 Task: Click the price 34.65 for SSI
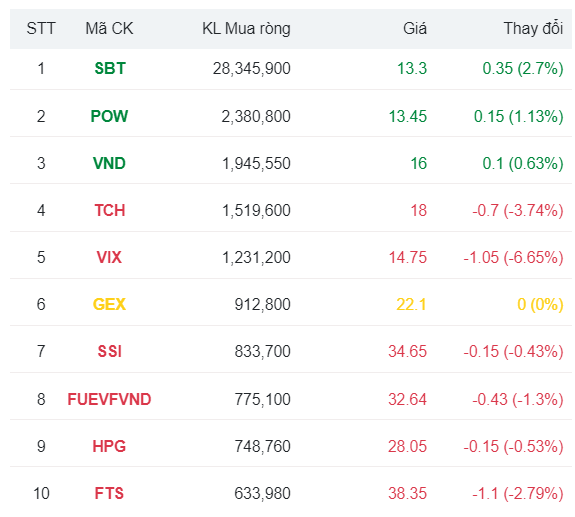coord(408,351)
